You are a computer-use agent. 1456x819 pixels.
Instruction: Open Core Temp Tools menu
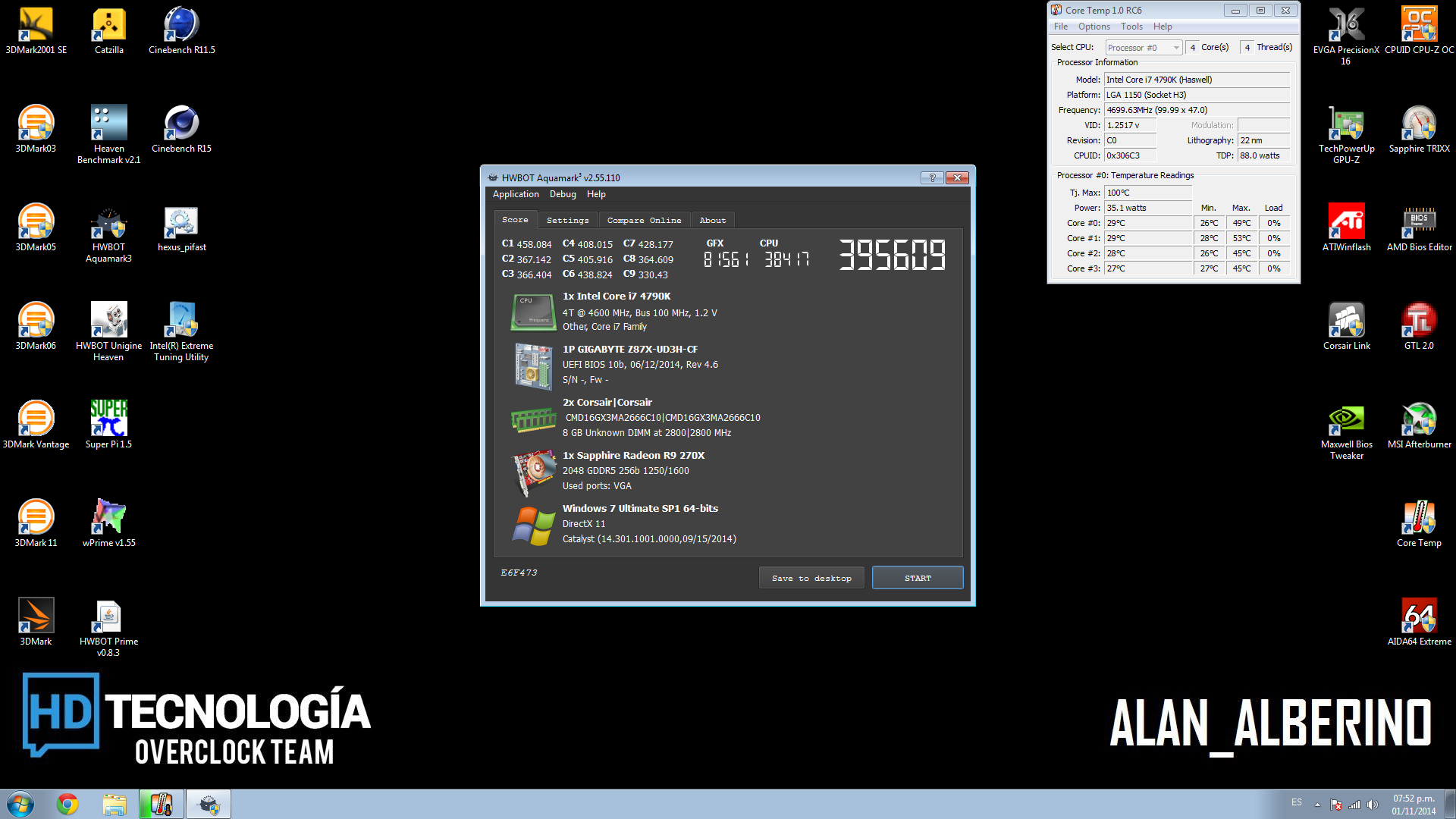[x=1131, y=27]
